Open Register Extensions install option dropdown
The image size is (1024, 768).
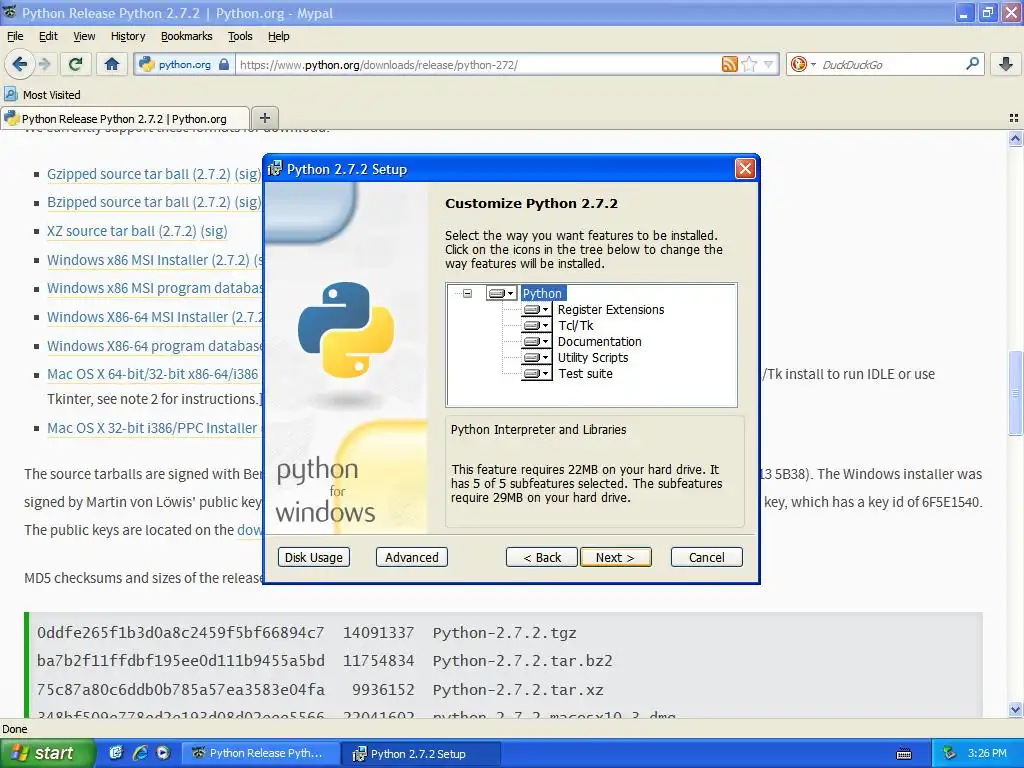[x=536, y=310]
